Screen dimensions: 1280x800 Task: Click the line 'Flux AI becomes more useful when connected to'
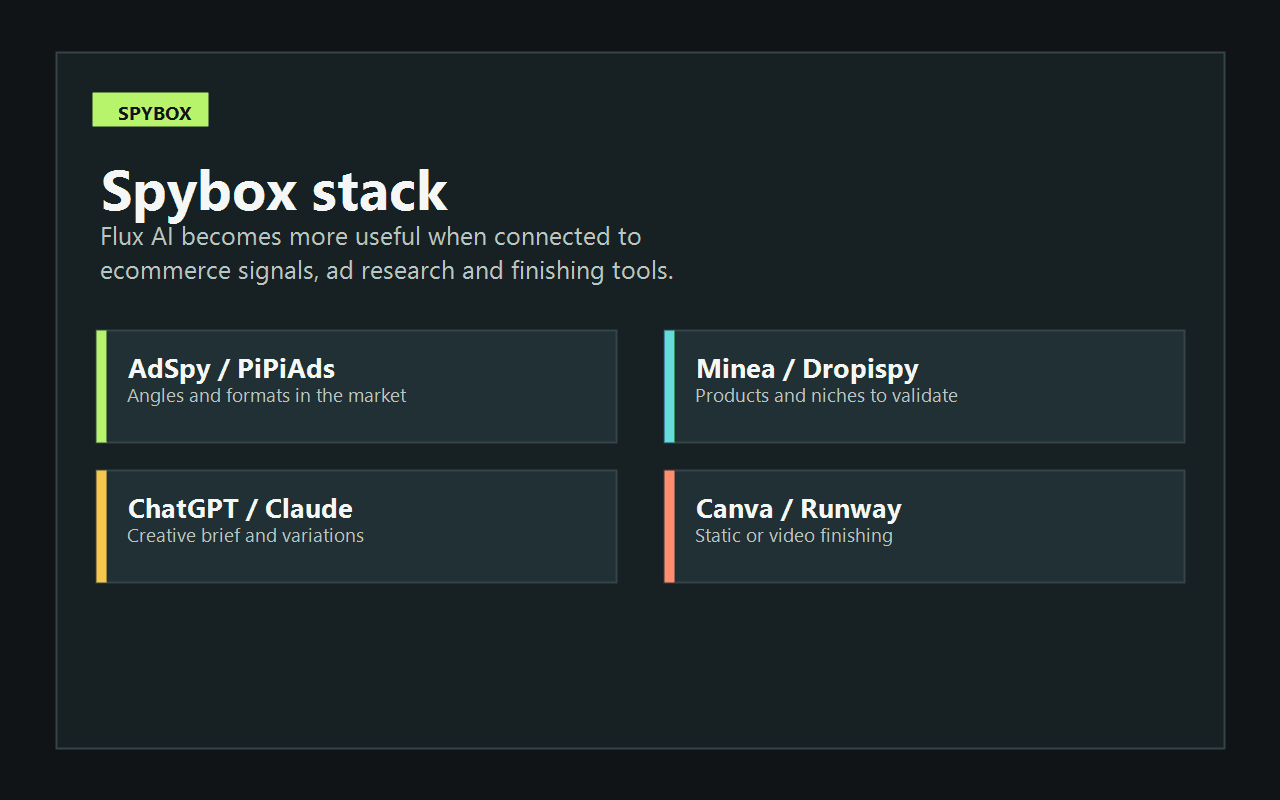coord(371,237)
